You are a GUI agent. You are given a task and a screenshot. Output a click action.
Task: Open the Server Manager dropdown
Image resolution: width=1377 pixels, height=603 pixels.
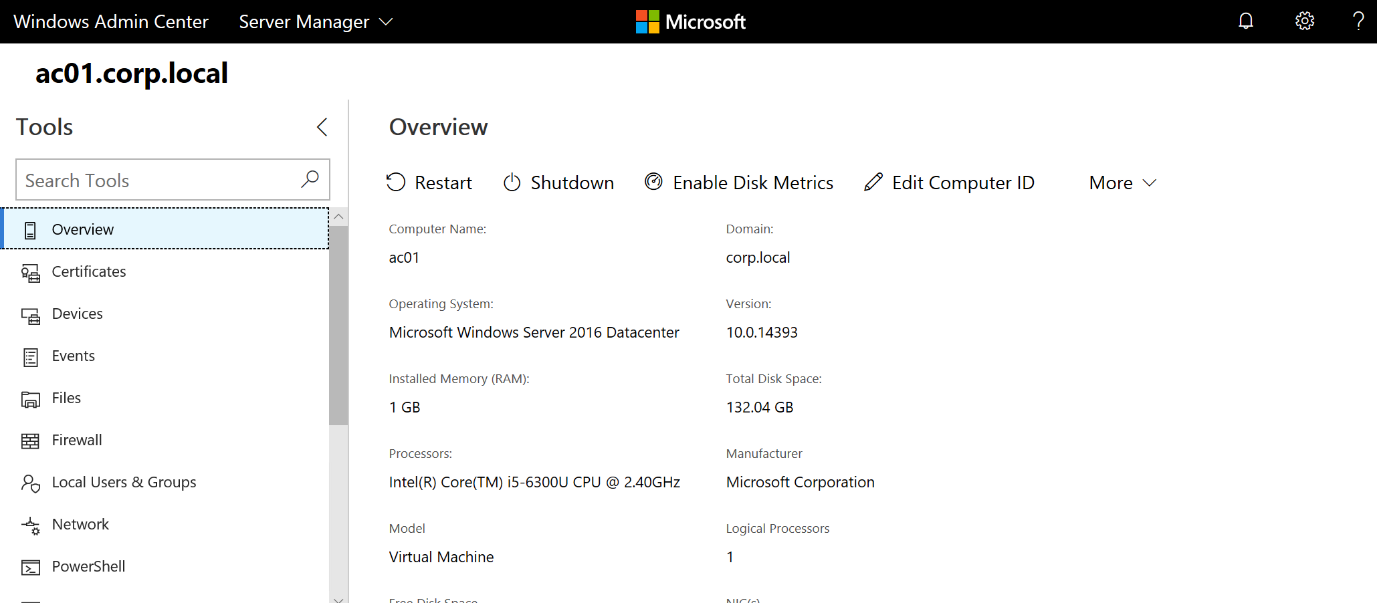coord(316,21)
